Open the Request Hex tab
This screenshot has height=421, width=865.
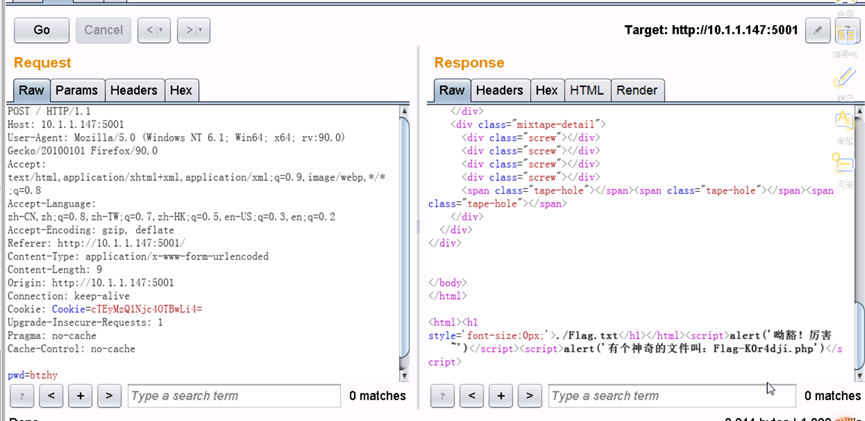point(181,90)
